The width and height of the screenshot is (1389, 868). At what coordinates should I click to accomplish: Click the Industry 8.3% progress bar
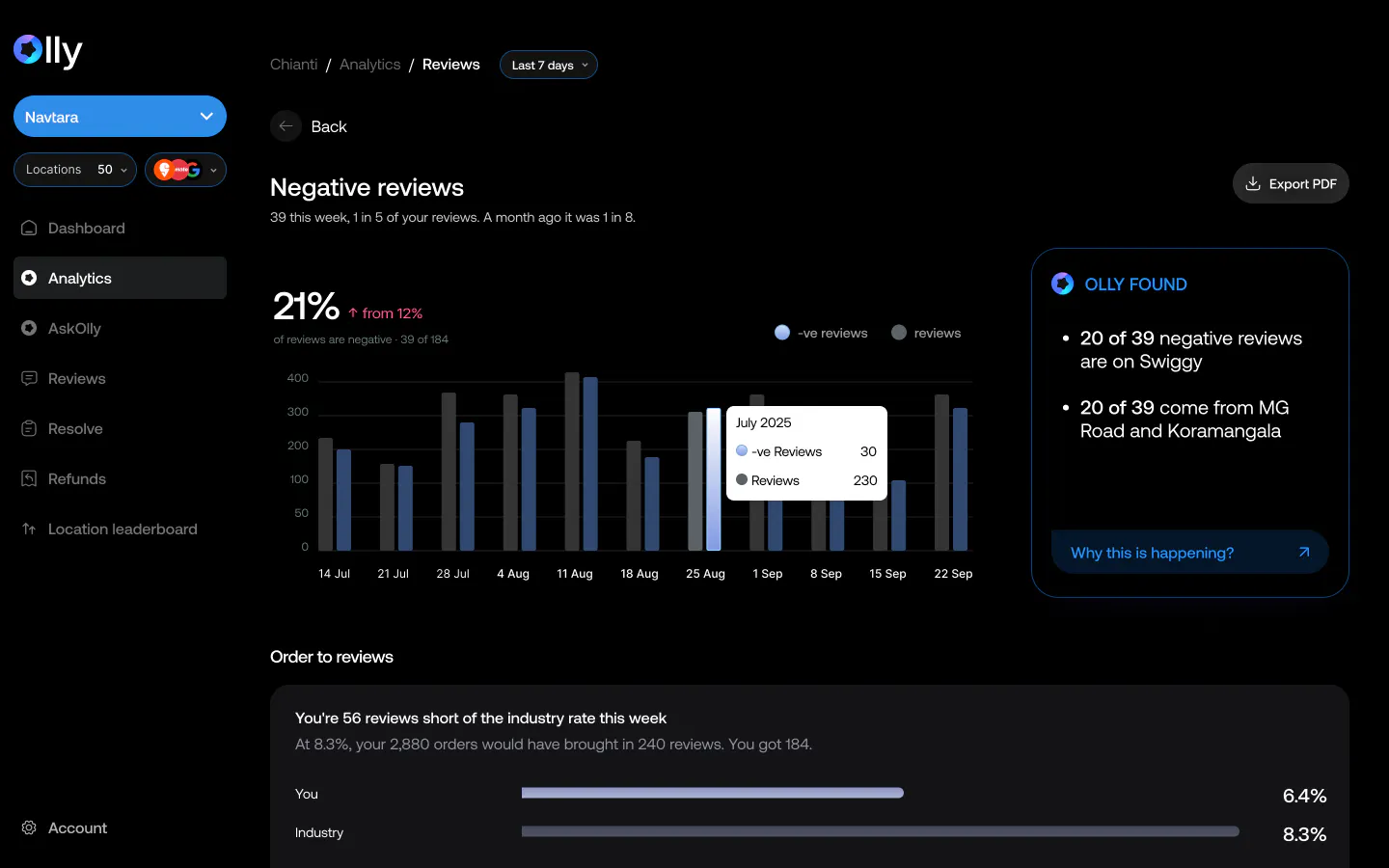[x=881, y=831]
